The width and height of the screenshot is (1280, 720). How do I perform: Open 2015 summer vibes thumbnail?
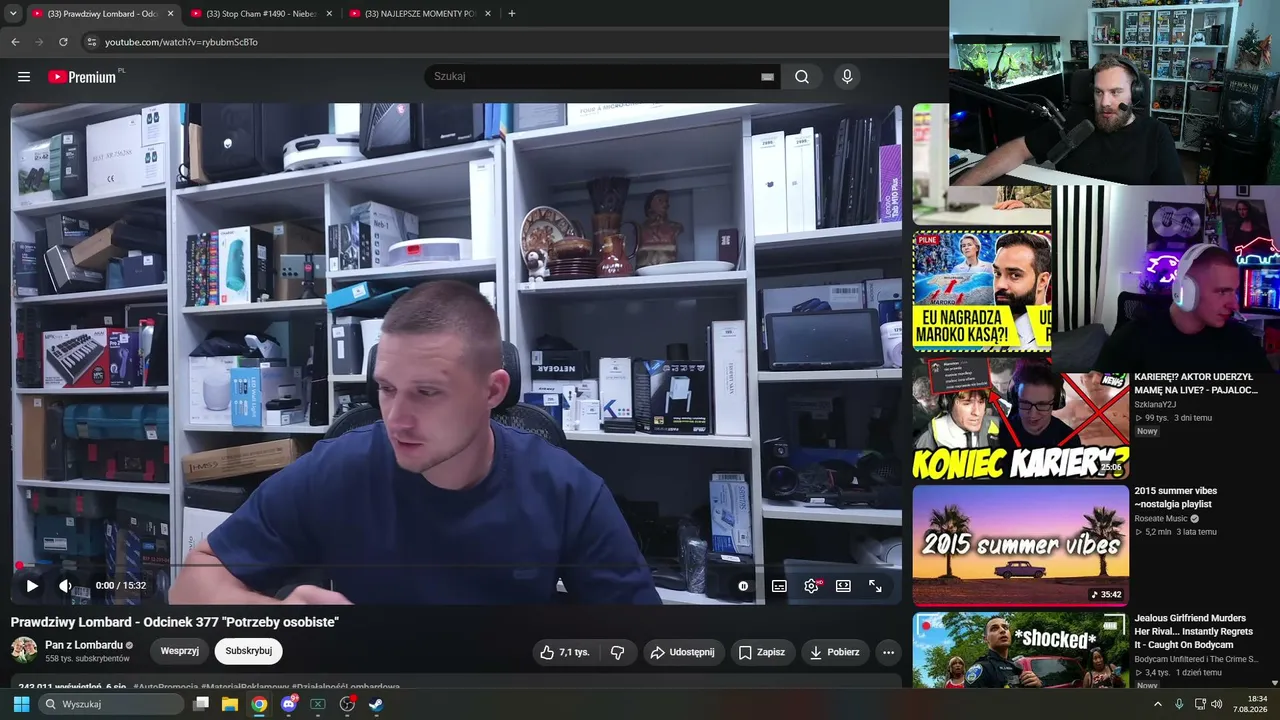click(x=1021, y=545)
